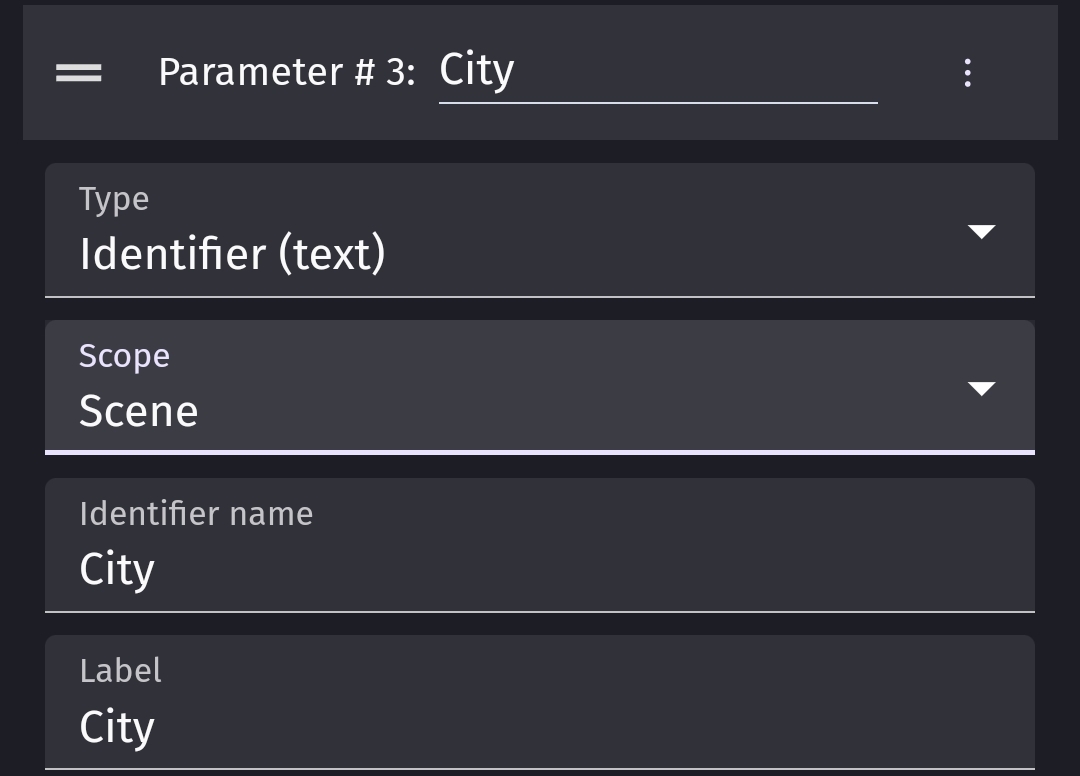Click the 'Identifier name' field caption
The width and height of the screenshot is (1080, 776).
click(x=196, y=514)
